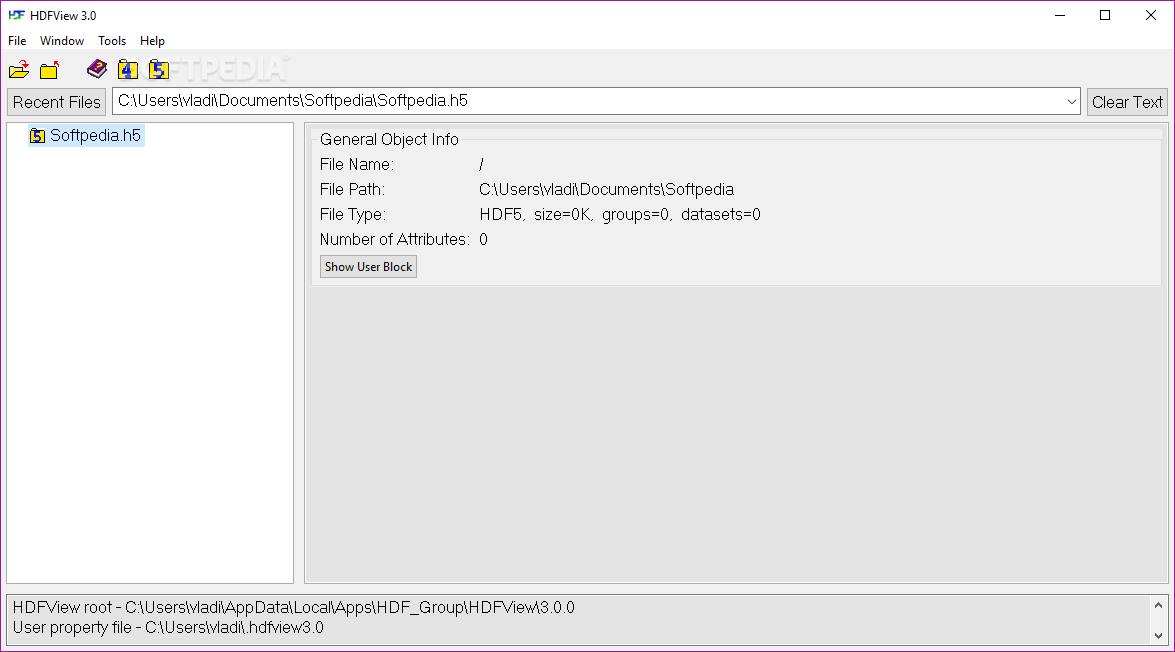
Task: Open the Window menu
Action: [61, 40]
